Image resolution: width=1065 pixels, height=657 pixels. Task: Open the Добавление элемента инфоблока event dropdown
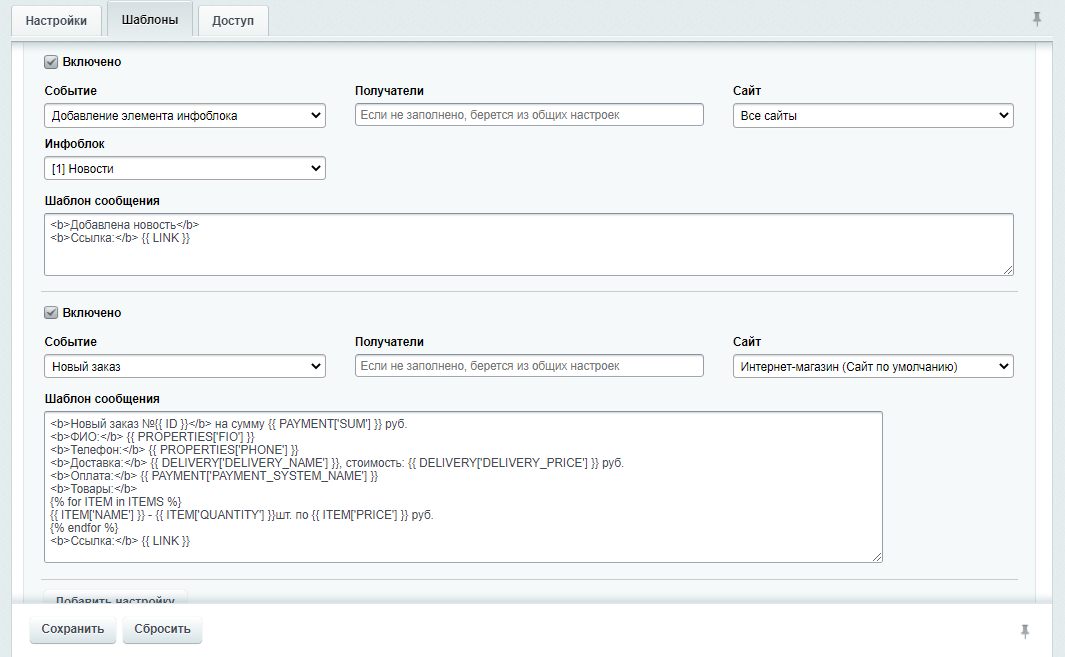pyautogui.click(x=185, y=116)
